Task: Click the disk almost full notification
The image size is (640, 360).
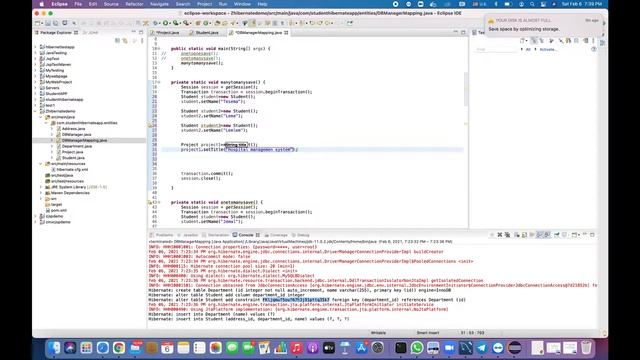Action: tap(543, 24)
